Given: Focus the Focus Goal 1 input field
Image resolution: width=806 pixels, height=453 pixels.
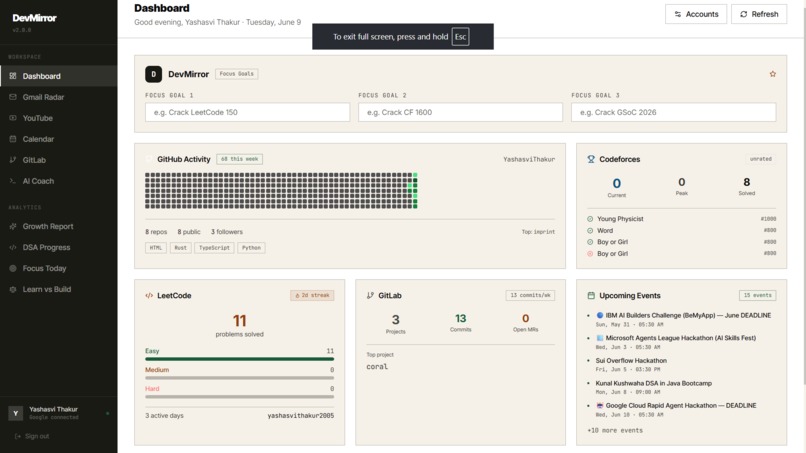Looking at the screenshot, I should coord(247,112).
